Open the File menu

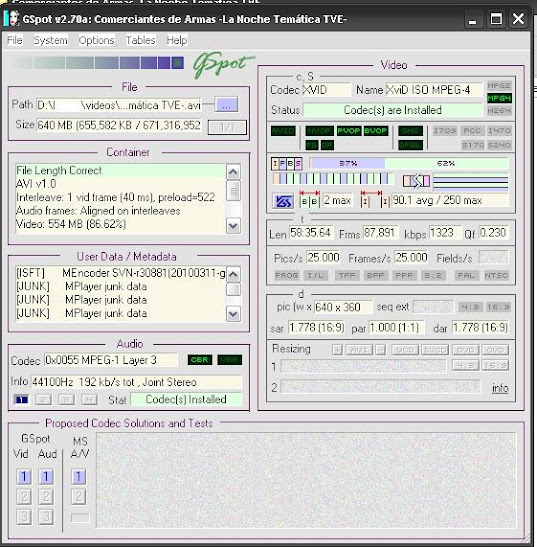click(x=15, y=40)
